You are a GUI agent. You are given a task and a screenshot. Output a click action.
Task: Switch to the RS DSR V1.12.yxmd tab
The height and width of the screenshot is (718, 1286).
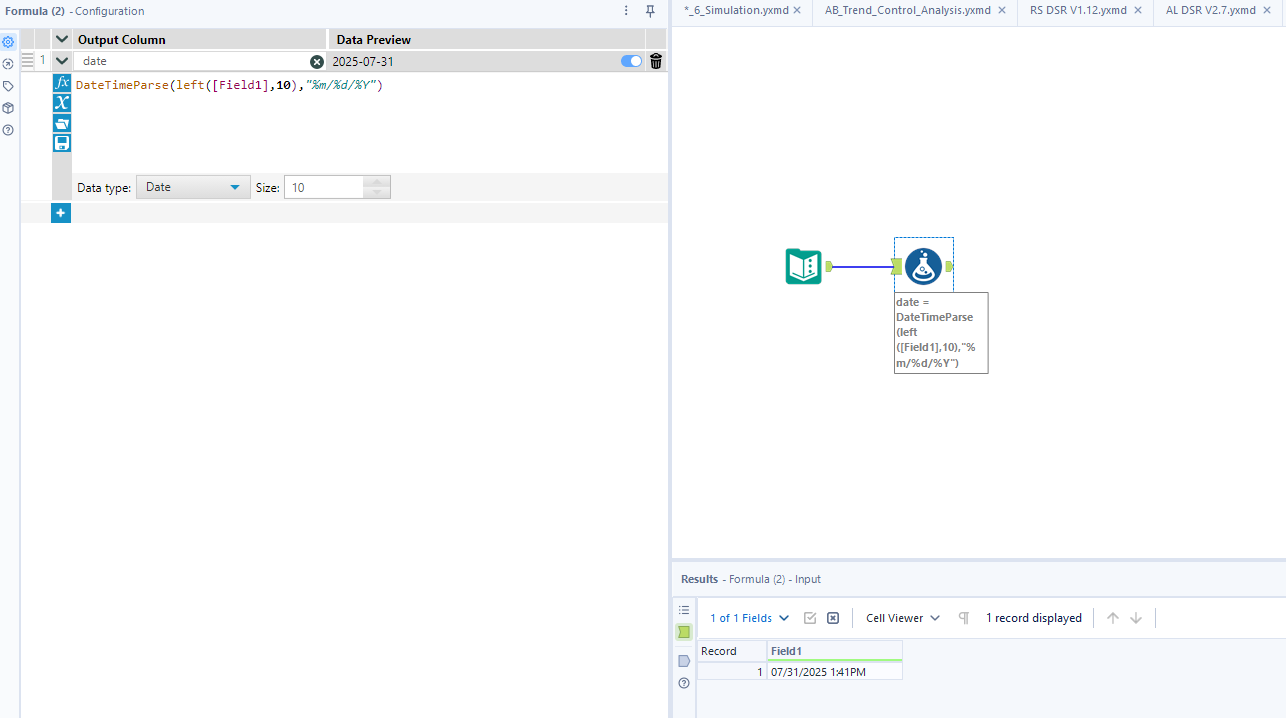1075,10
